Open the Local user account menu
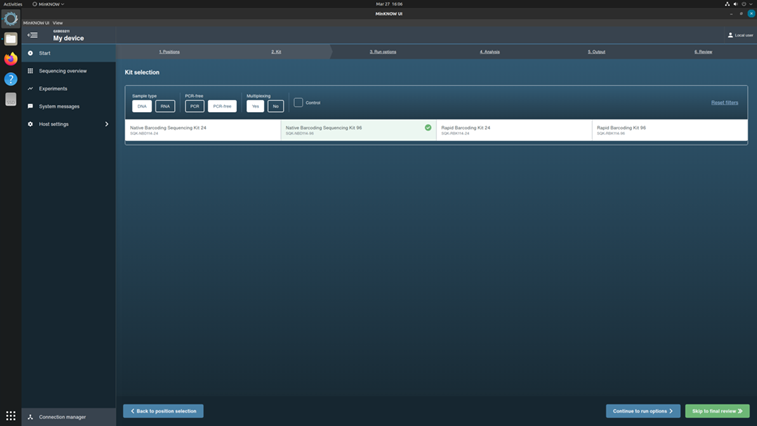Image resolution: width=757 pixels, height=426 pixels. point(740,35)
